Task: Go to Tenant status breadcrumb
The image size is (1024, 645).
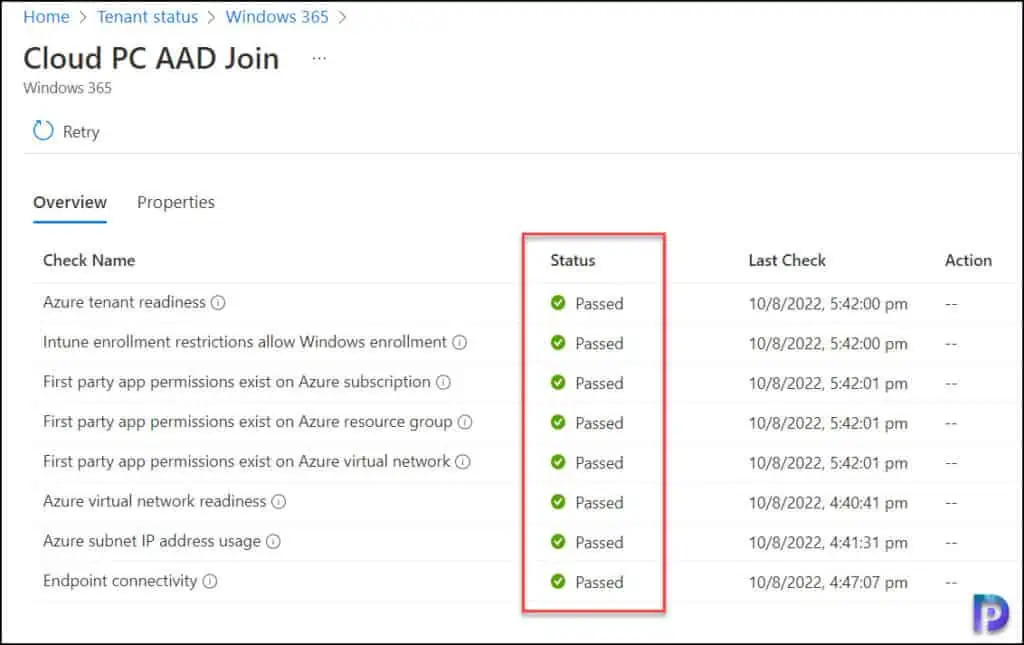Action: 148,16
